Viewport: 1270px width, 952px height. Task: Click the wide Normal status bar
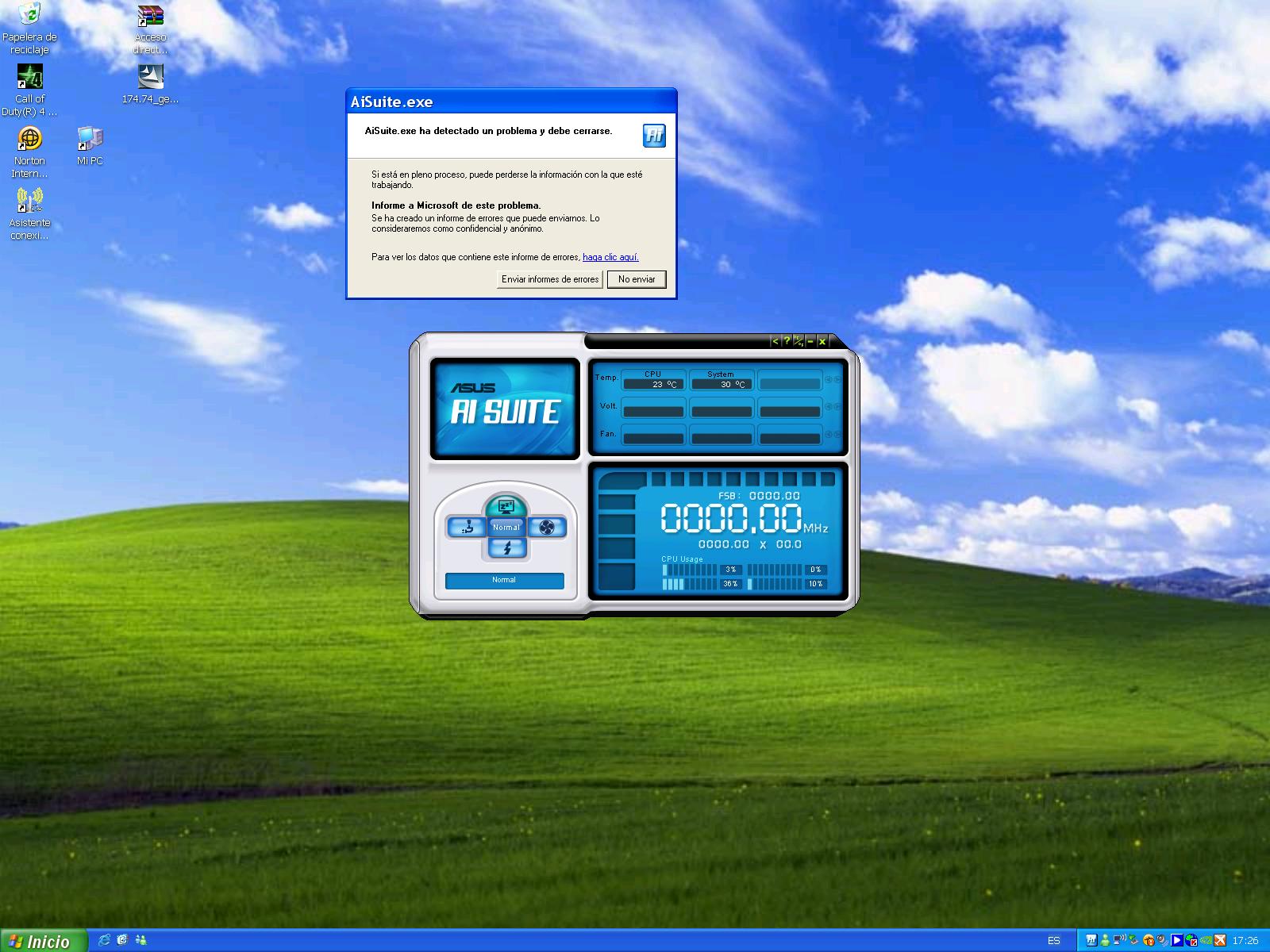tap(504, 581)
